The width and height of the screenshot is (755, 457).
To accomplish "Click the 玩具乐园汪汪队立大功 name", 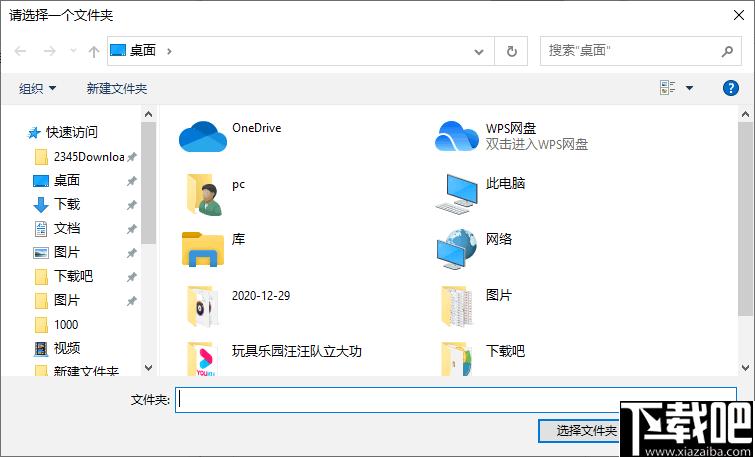I will click(297, 351).
